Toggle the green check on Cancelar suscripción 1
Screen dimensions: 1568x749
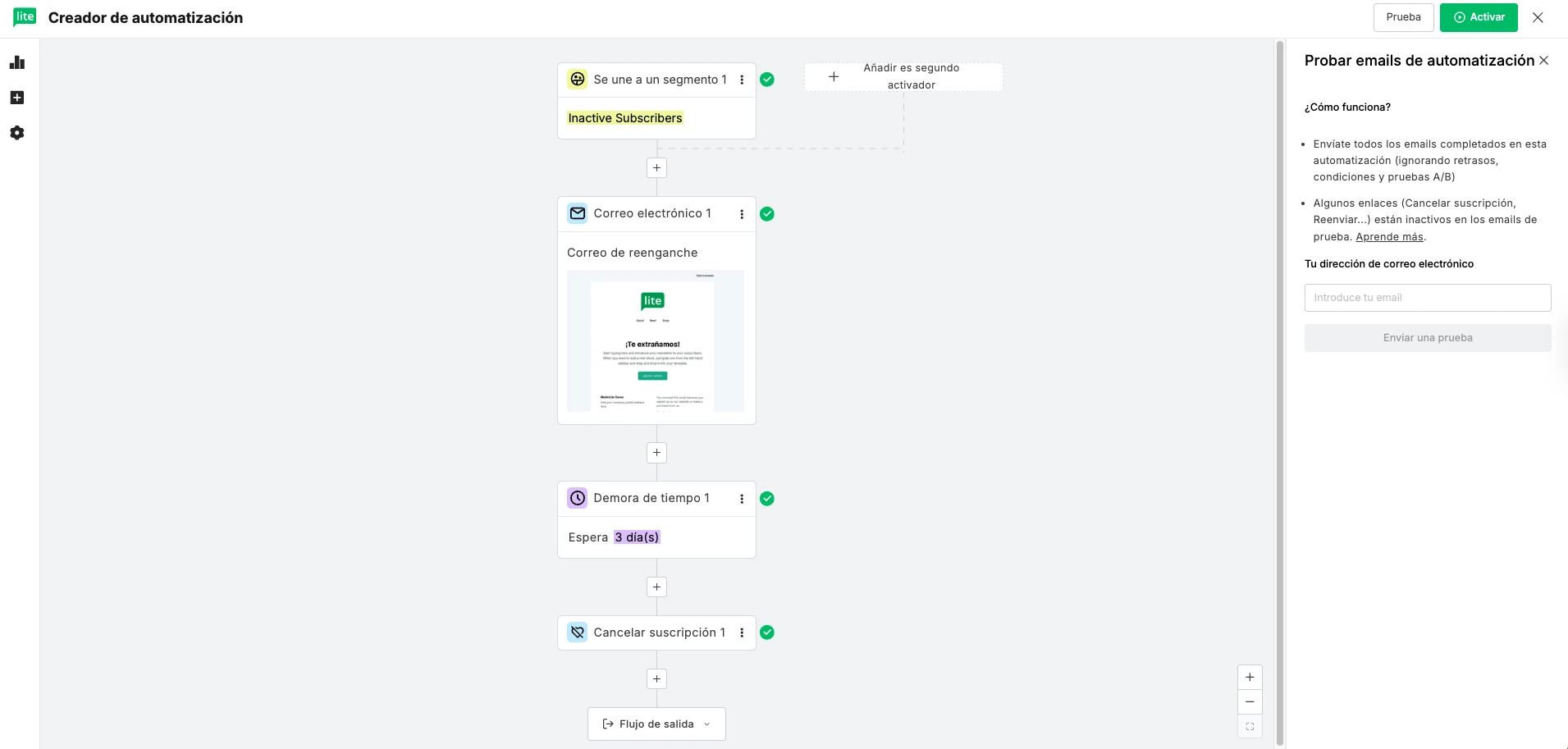(x=768, y=633)
